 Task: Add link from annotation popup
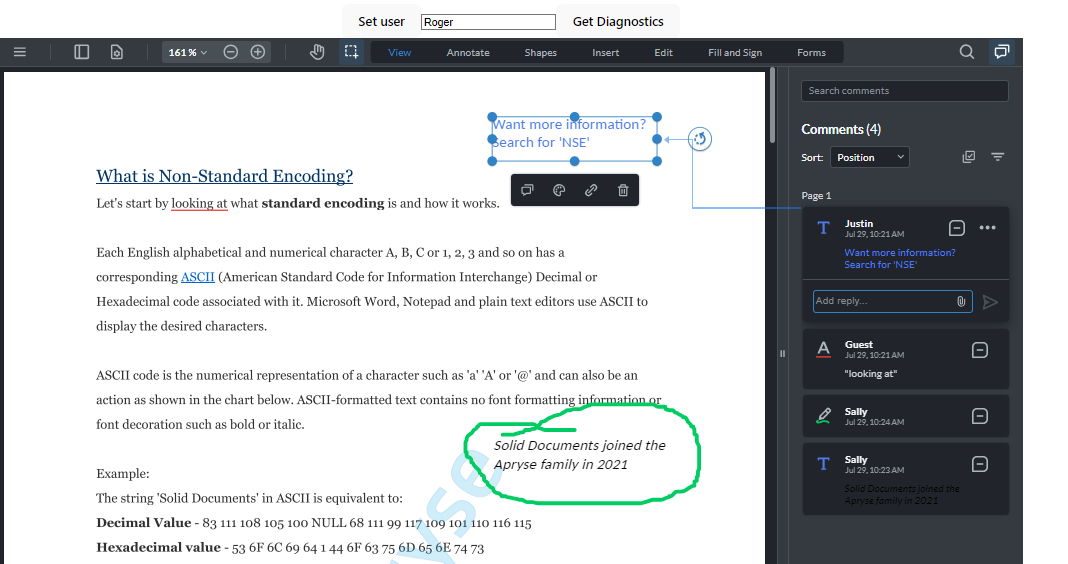(x=591, y=190)
